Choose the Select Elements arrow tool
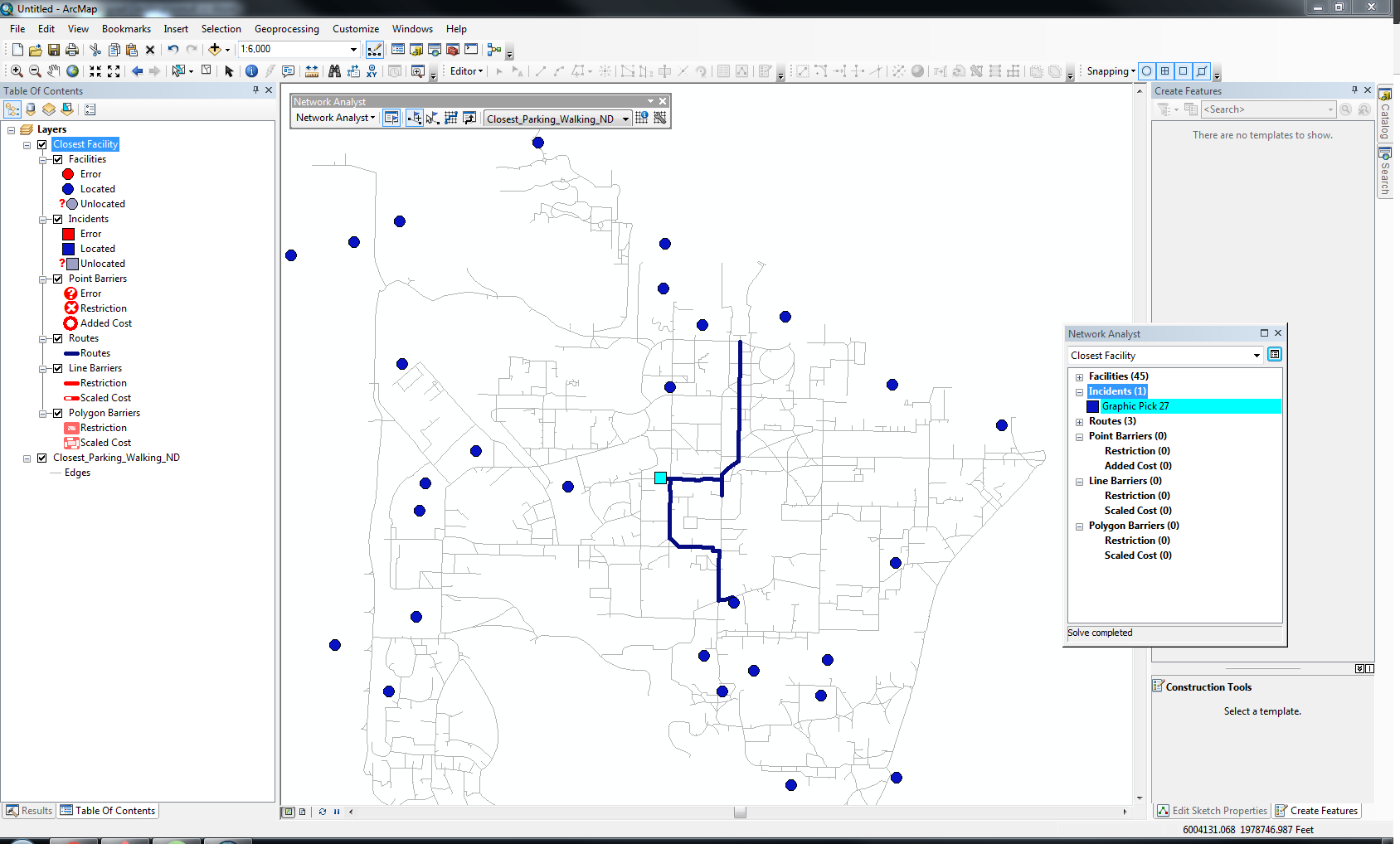 (229, 71)
